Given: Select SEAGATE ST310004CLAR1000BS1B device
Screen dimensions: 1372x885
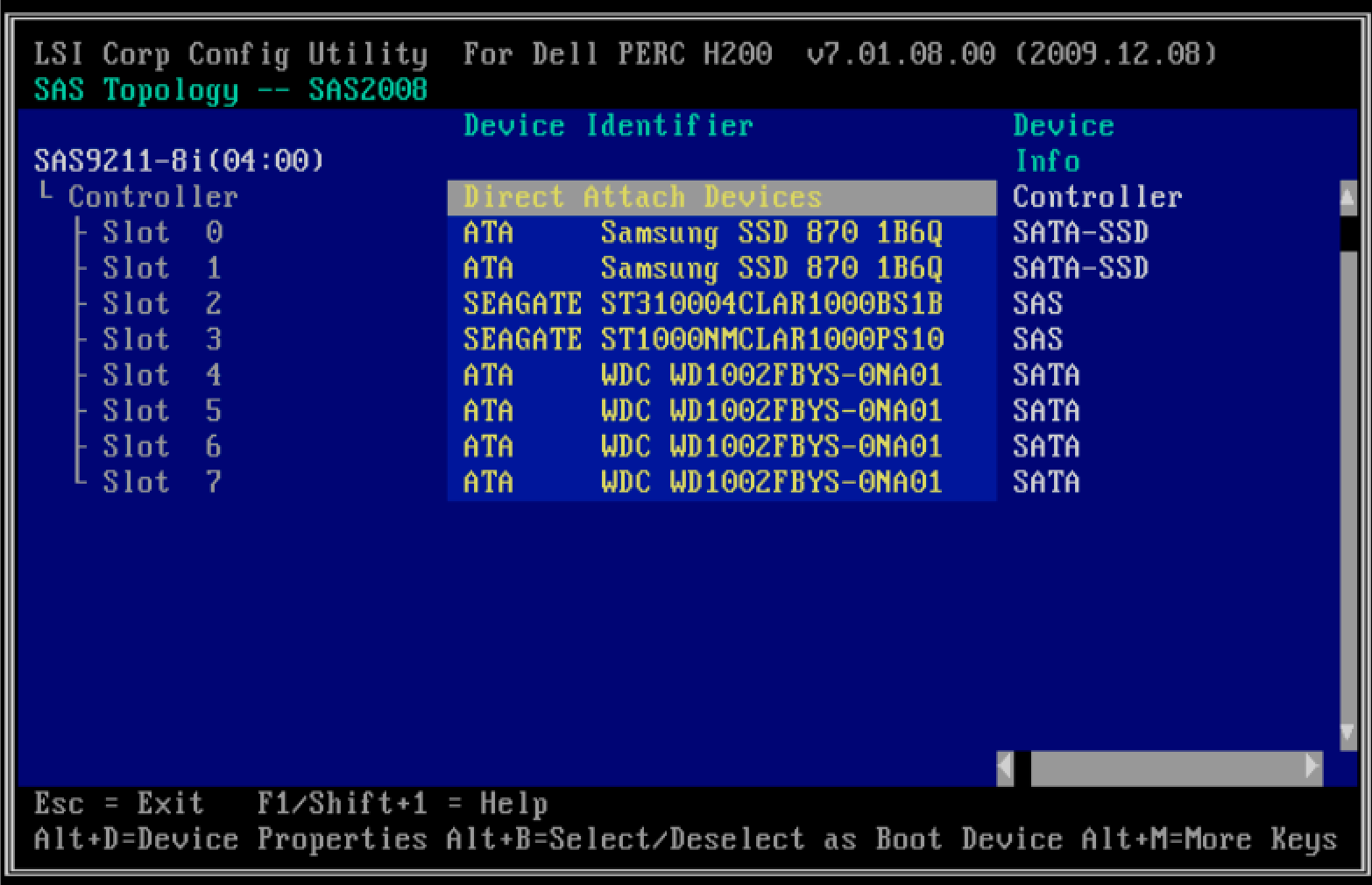Looking at the screenshot, I should click(x=704, y=304).
